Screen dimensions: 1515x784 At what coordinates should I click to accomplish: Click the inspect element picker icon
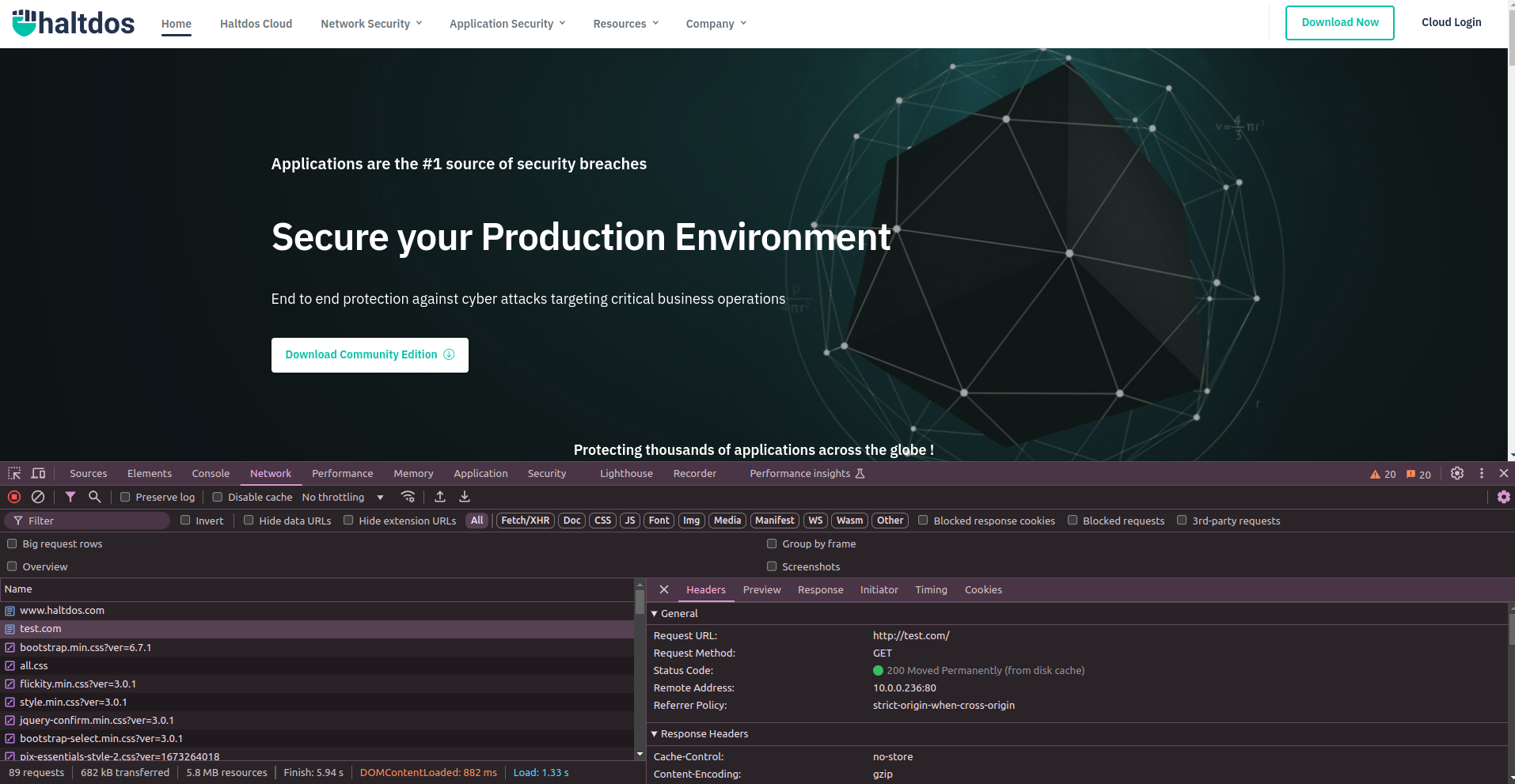point(14,473)
